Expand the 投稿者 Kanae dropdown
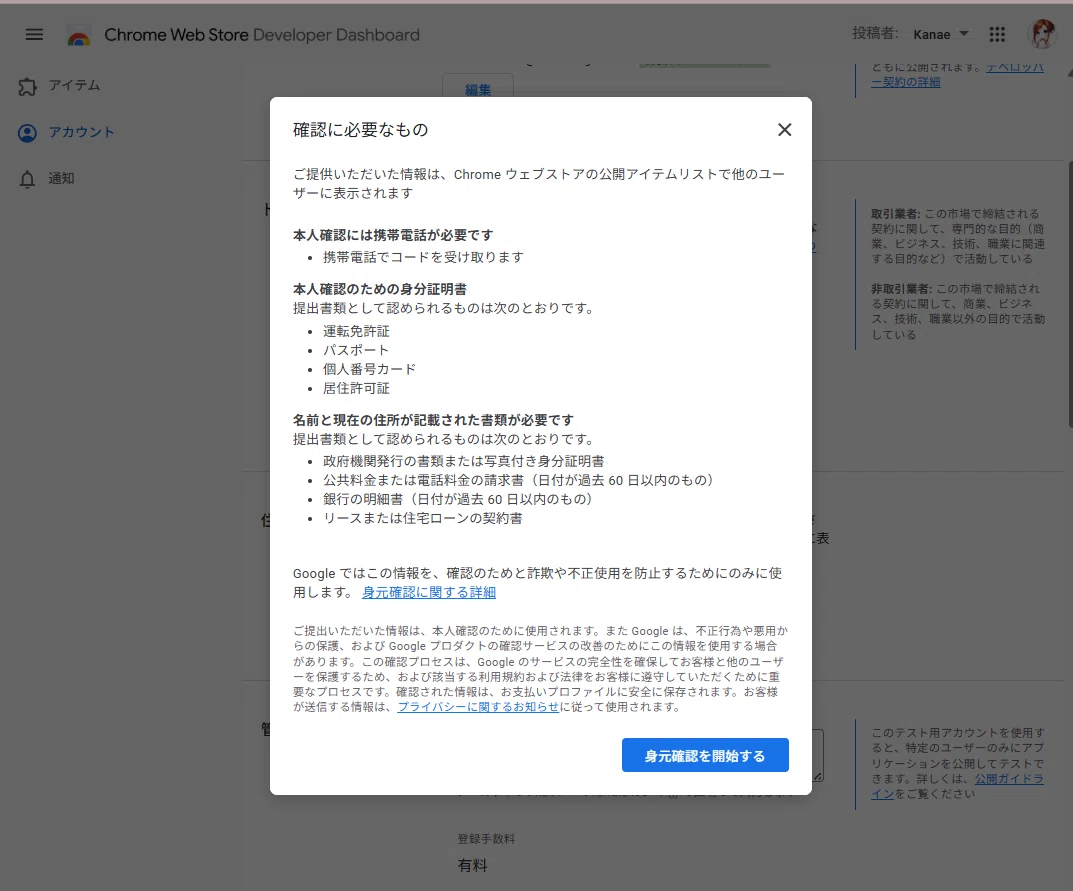1073x891 pixels. [941, 34]
